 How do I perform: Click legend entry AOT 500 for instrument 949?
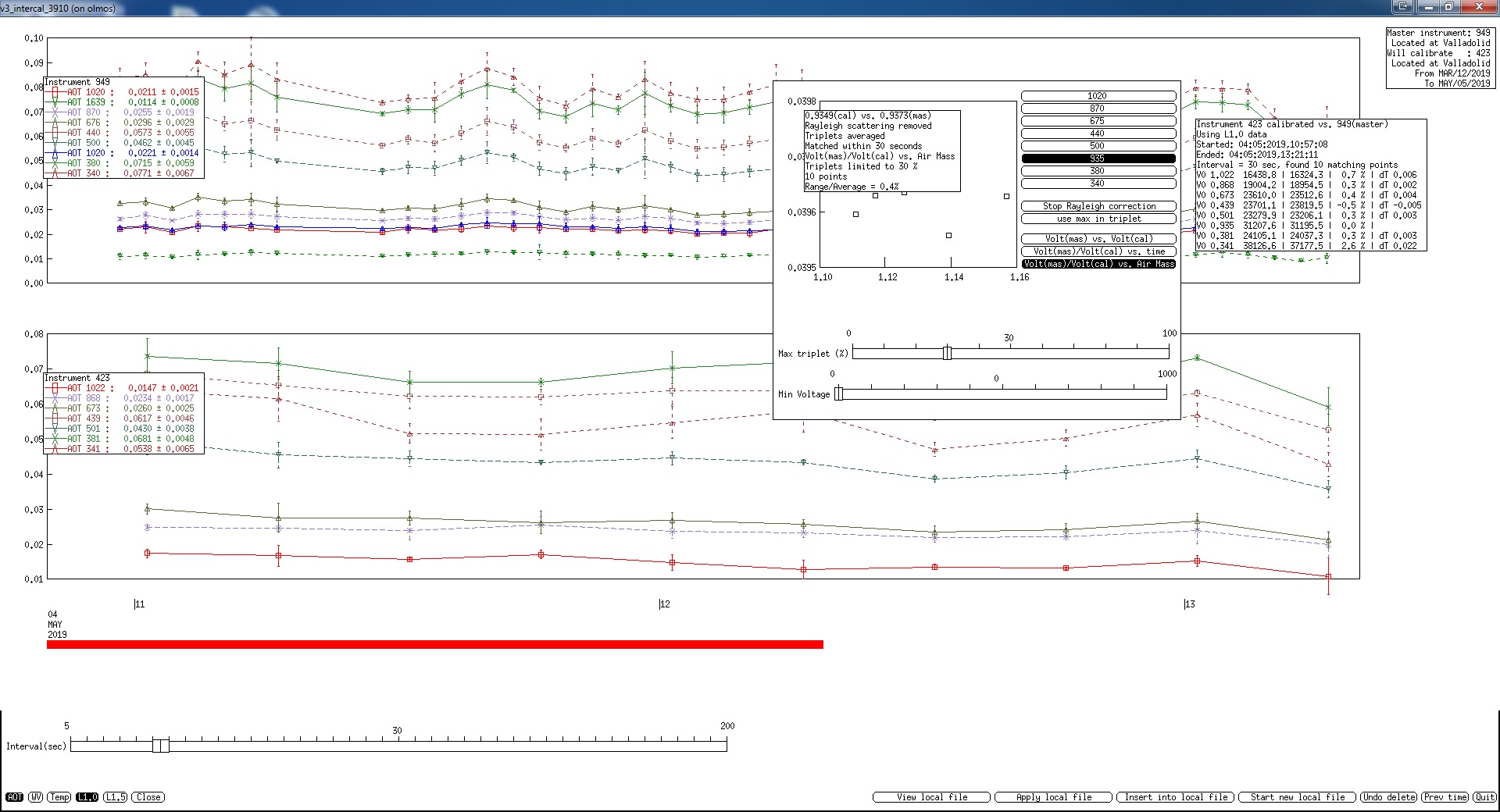coord(123,143)
